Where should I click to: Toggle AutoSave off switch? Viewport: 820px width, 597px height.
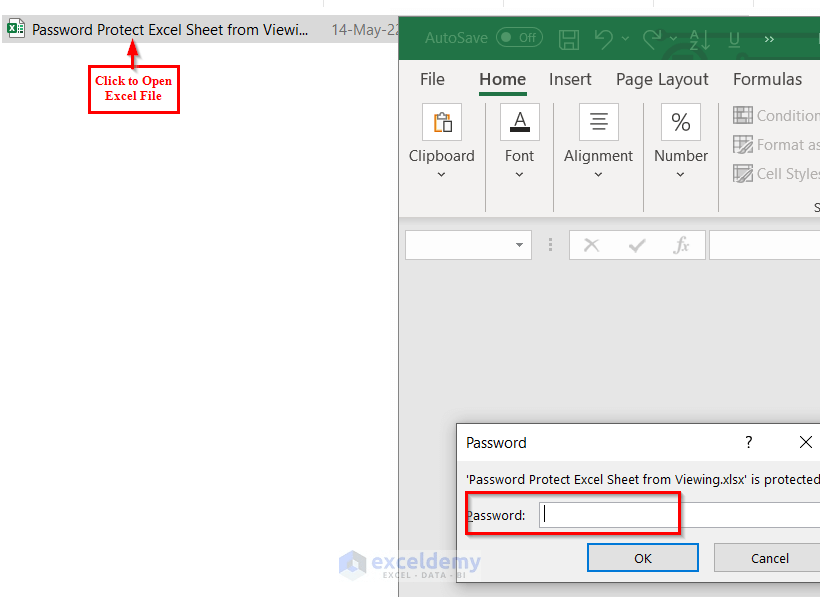pos(519,36)
